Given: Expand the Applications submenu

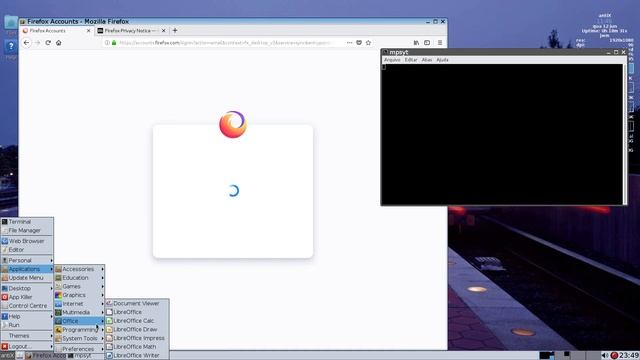Looking at the screenshot, I should tap(27, 269).
